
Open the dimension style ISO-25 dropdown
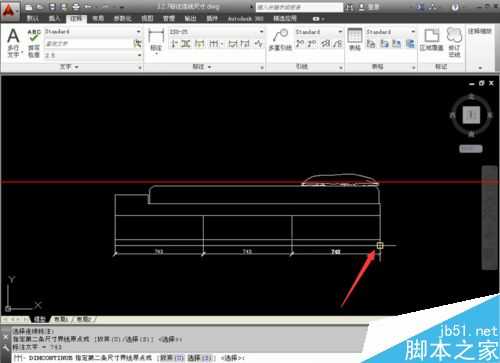[x=216, y=32]
